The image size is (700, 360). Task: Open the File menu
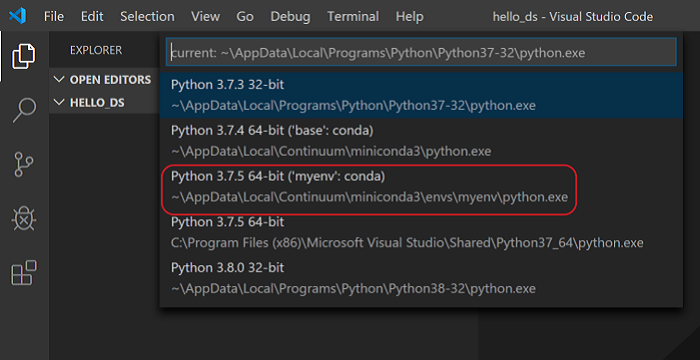[x=54, y=17]
